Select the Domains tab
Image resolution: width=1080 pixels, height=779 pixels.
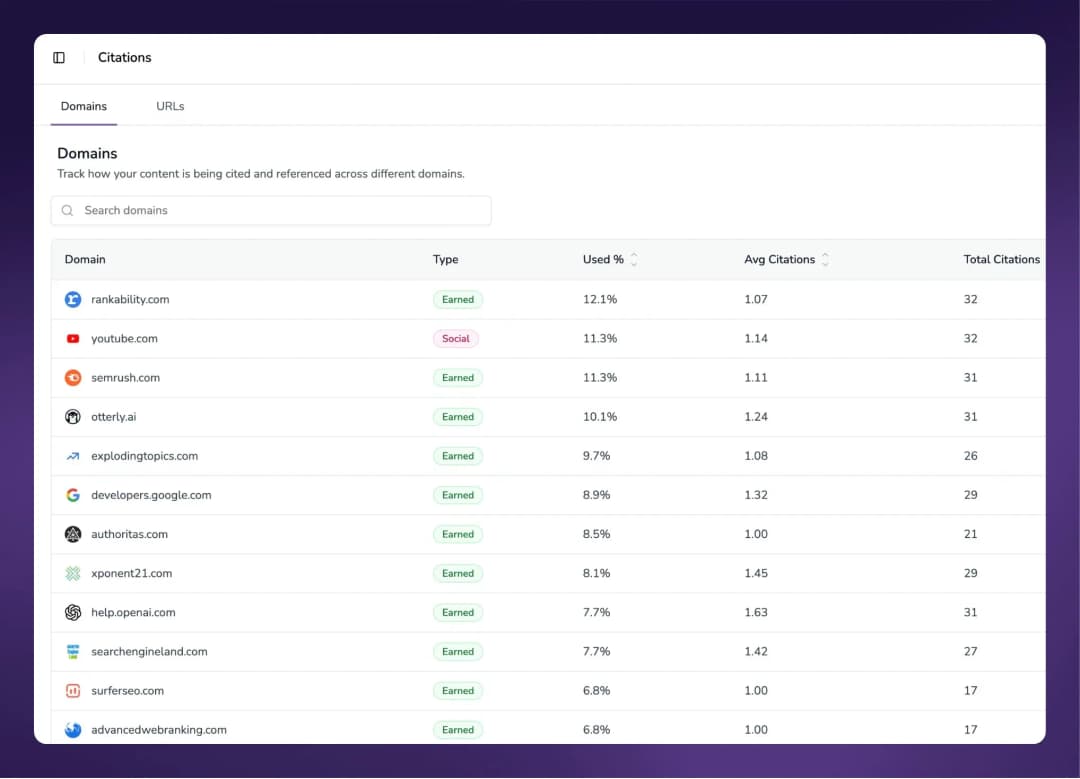pos(84,106)
